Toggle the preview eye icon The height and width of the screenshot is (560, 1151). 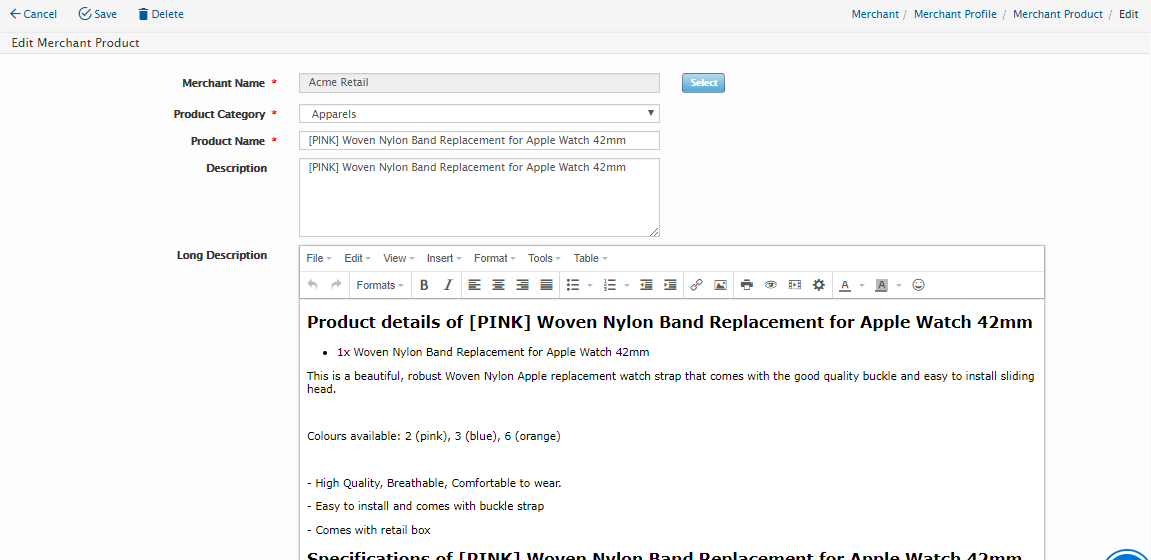pos(771,285)
